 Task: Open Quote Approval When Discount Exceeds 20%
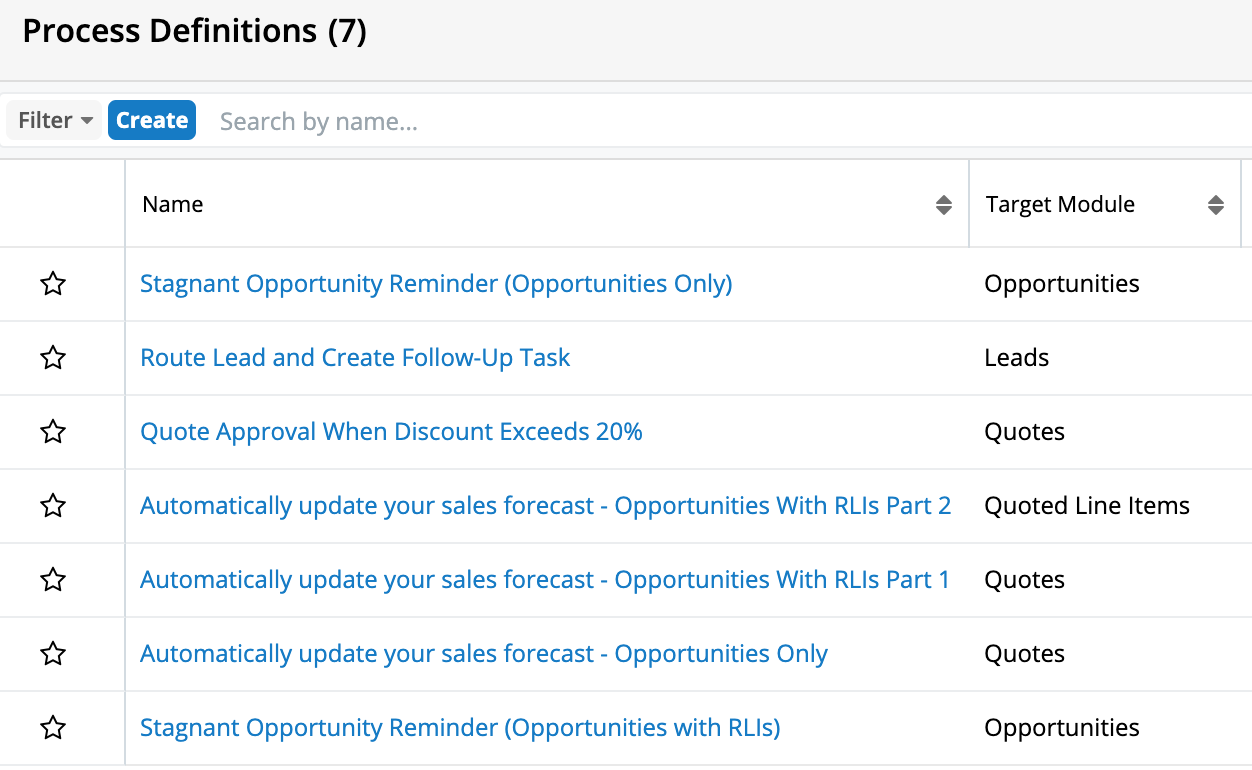(x=391, y=432)
